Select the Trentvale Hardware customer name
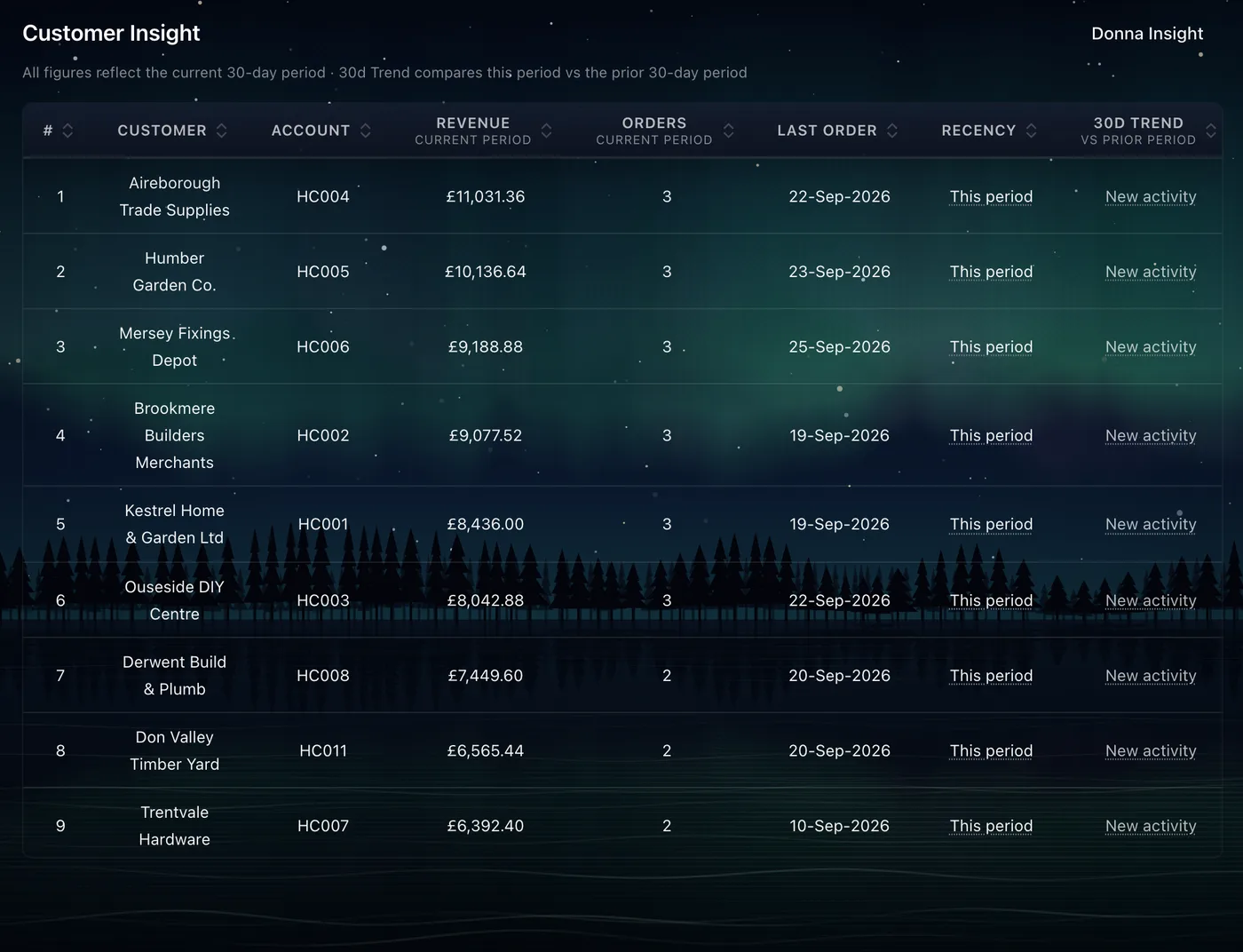 tap(175, 826)
